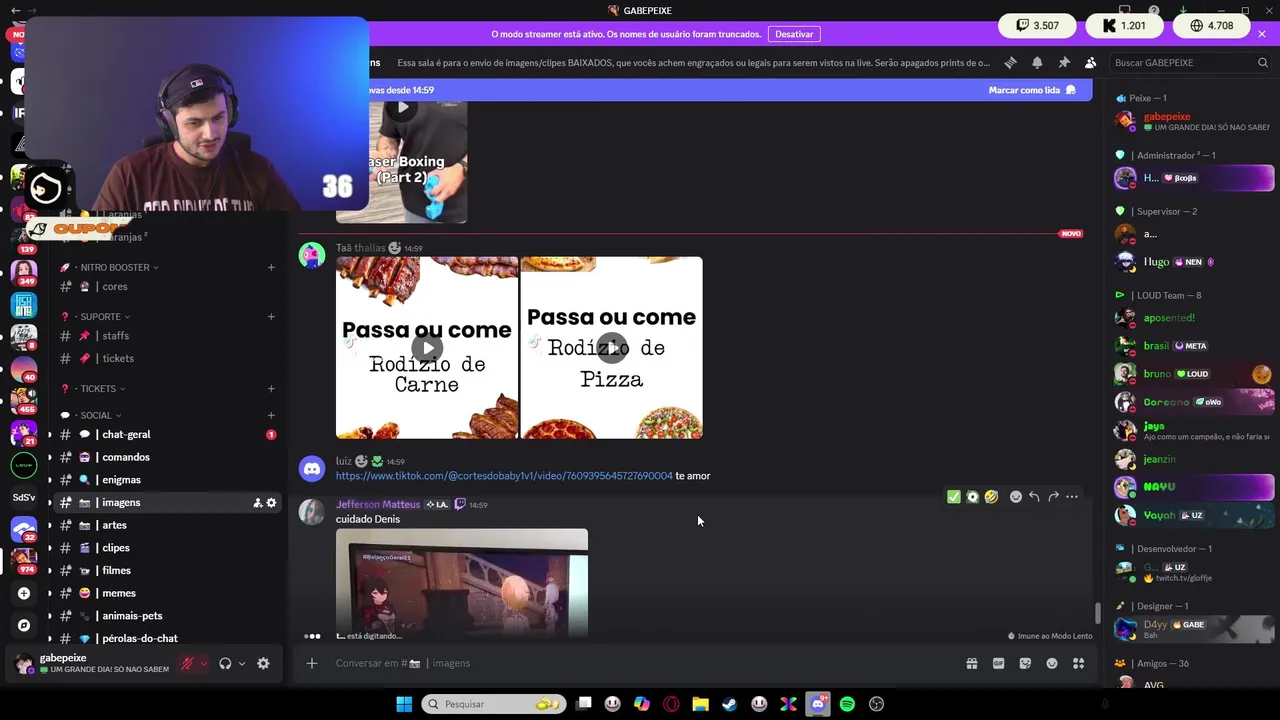Open OBS Studio from the taskbar

click(x=877, y=704)
